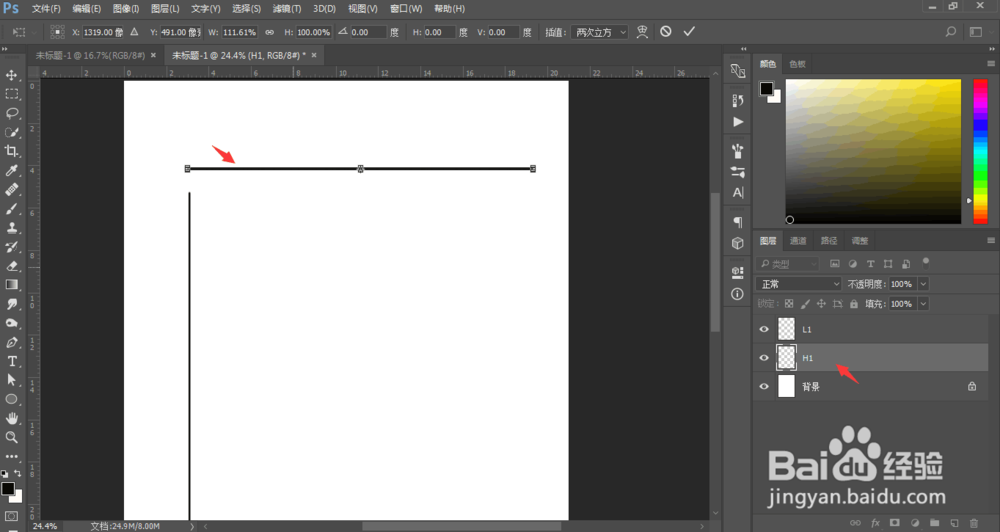Toggle lock position
The width and height of the screenshot is (1000, 532).
click(x=821, y=304)
